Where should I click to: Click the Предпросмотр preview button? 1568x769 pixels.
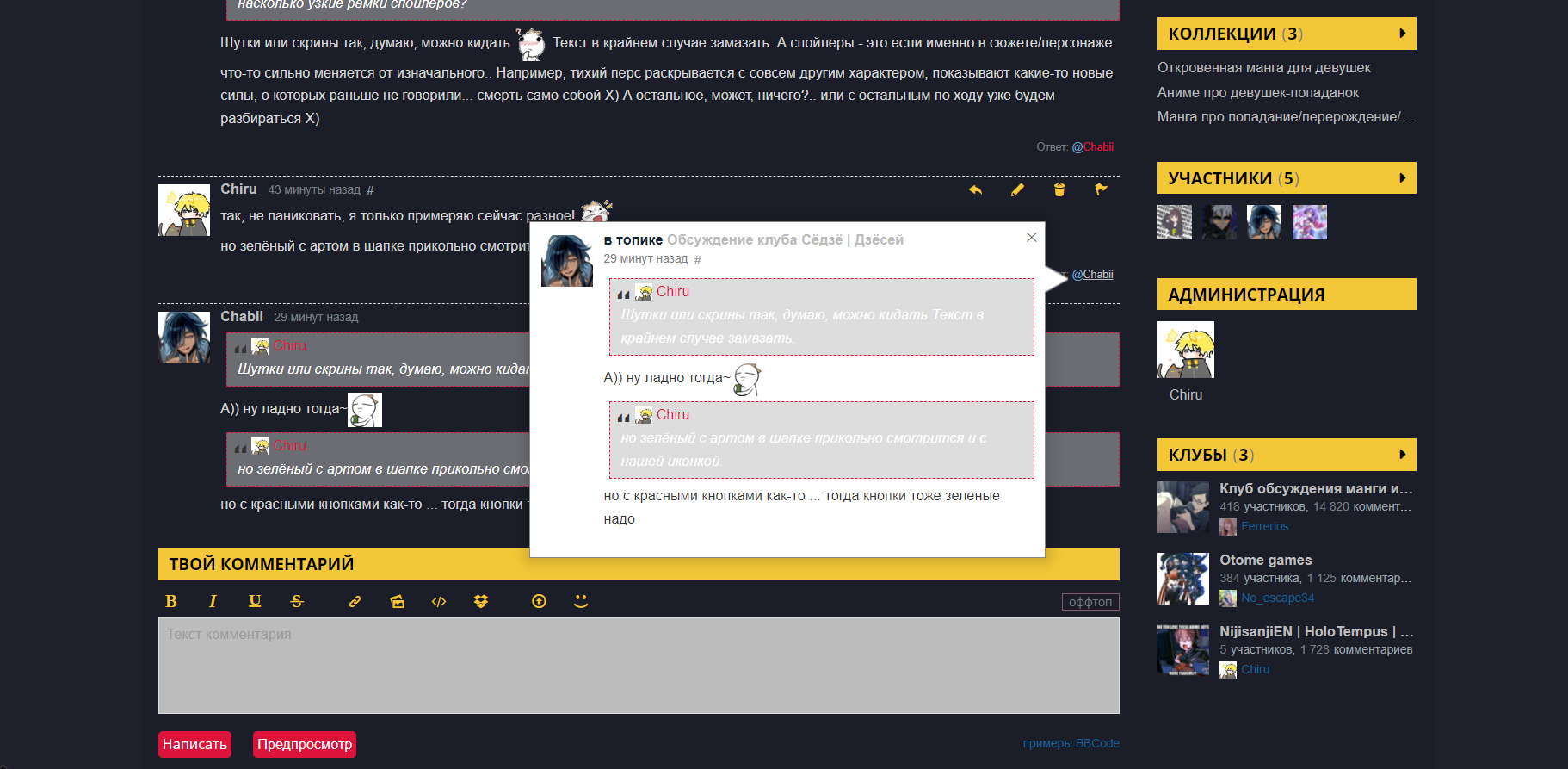coord(305,744)
